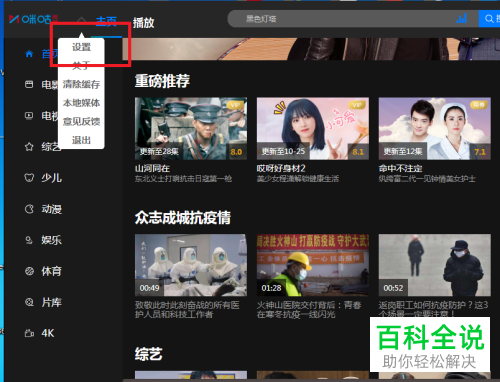Click the 重磅推荐 section heading
Viewport: 500px width, 382px height.
point(162,81)
